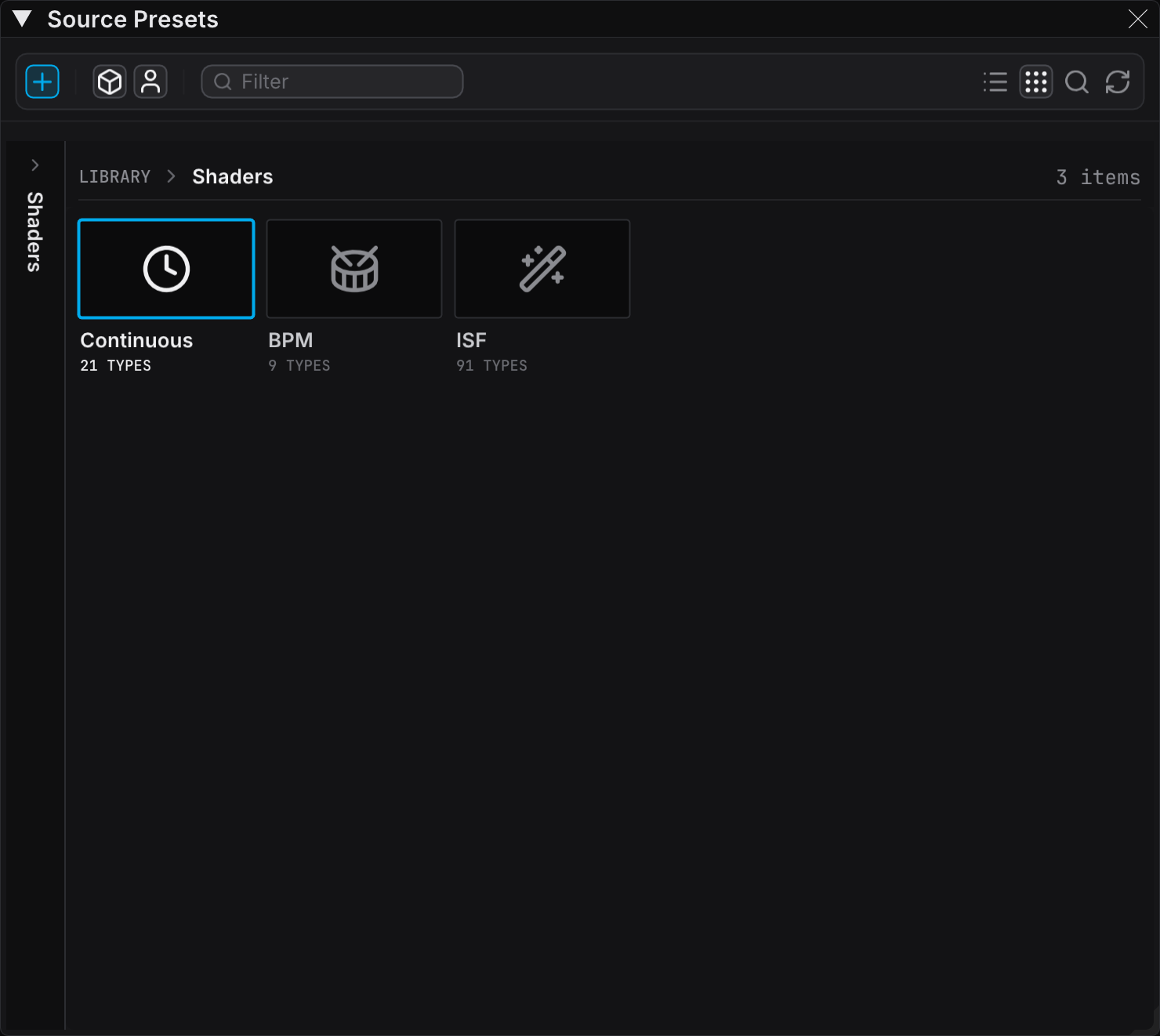Expand the sidebar with the chevron arrow
The image size is (1160, 1036).
(x=34, y=165)
